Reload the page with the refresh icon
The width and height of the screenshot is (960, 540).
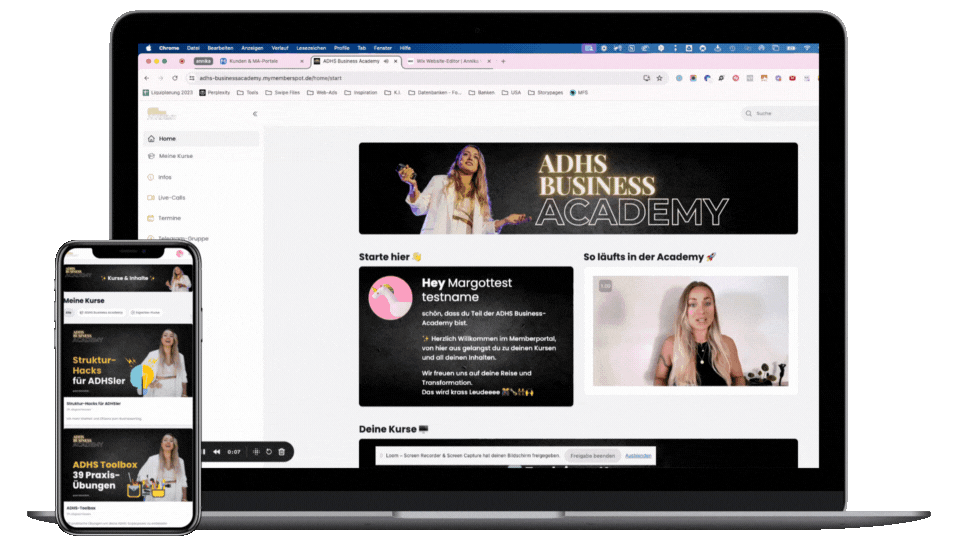[175, 78]
